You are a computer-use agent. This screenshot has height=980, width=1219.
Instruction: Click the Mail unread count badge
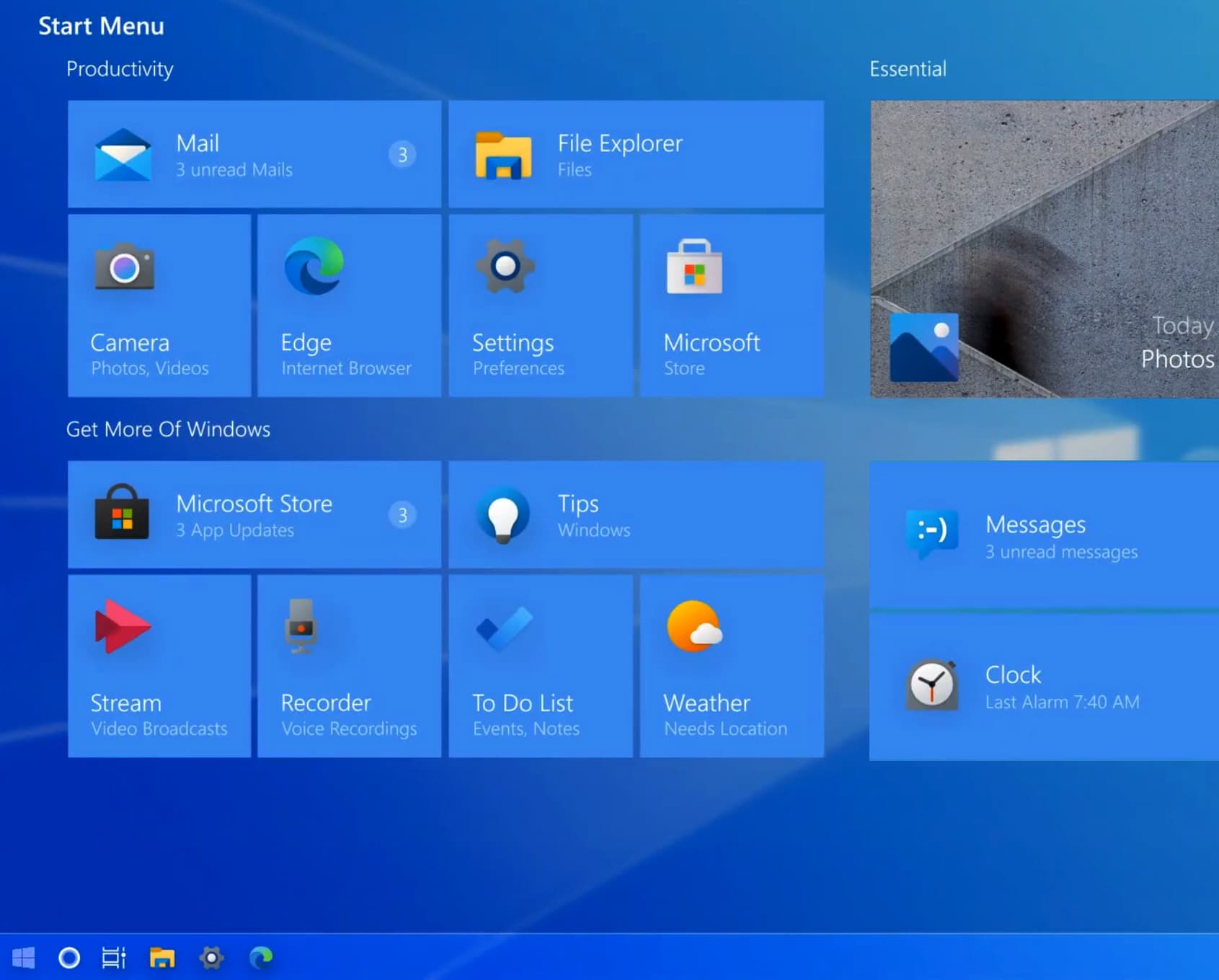[x=402, y=154]
